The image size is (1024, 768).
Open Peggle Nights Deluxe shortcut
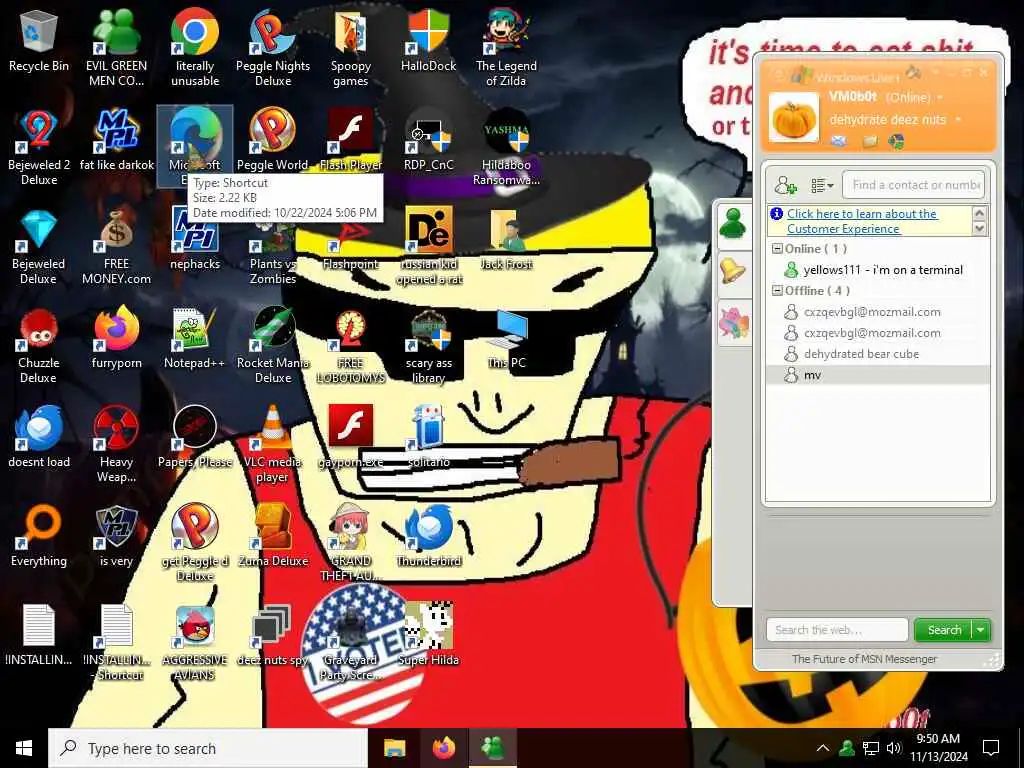[x=272, y=49]
